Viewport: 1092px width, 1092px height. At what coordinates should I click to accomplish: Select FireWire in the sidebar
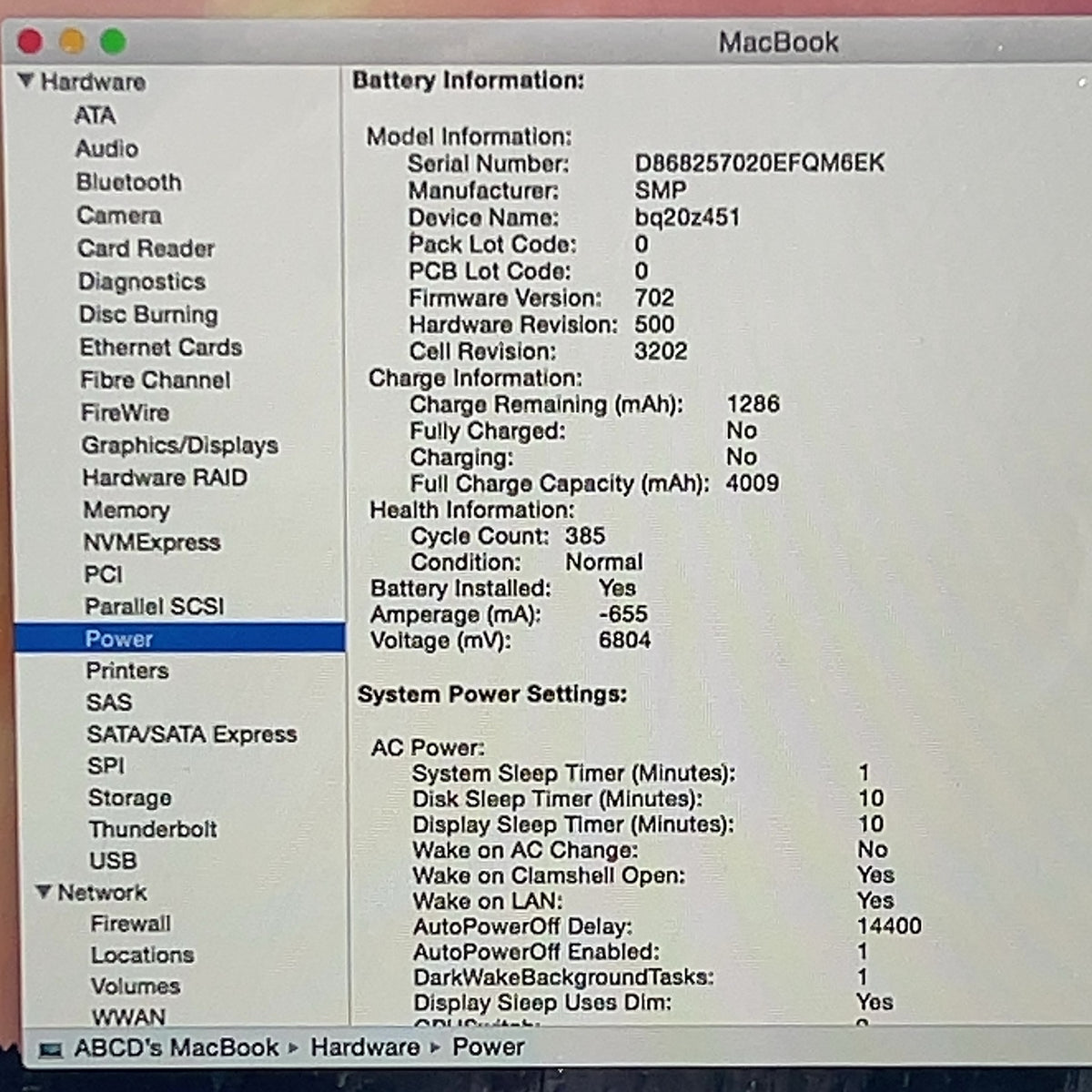pos(126,412)
